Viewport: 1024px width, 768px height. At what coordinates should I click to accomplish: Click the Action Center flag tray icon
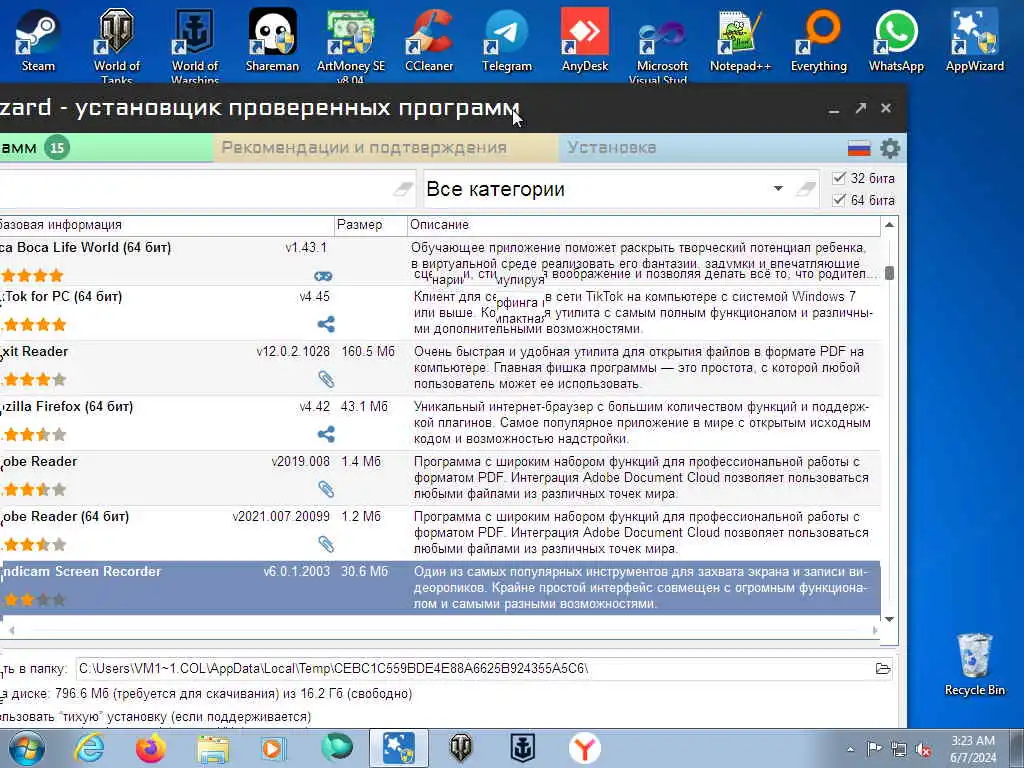(x=874, y=749)
